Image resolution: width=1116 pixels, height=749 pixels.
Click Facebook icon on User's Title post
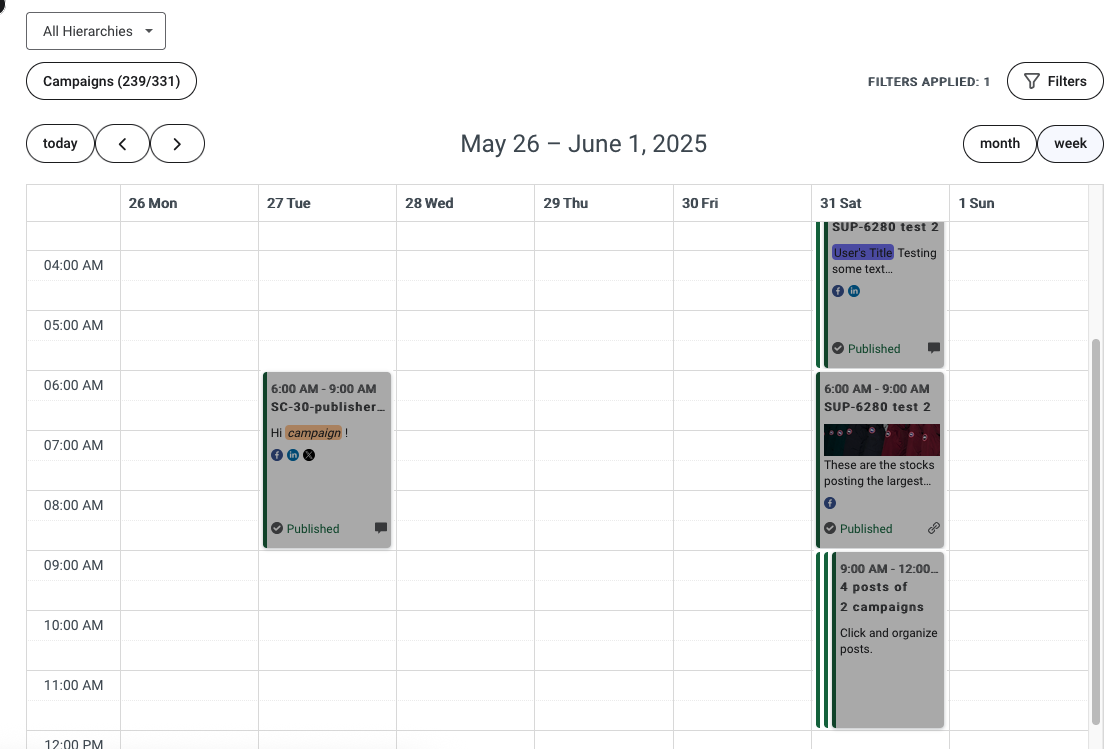coord(838,290)
